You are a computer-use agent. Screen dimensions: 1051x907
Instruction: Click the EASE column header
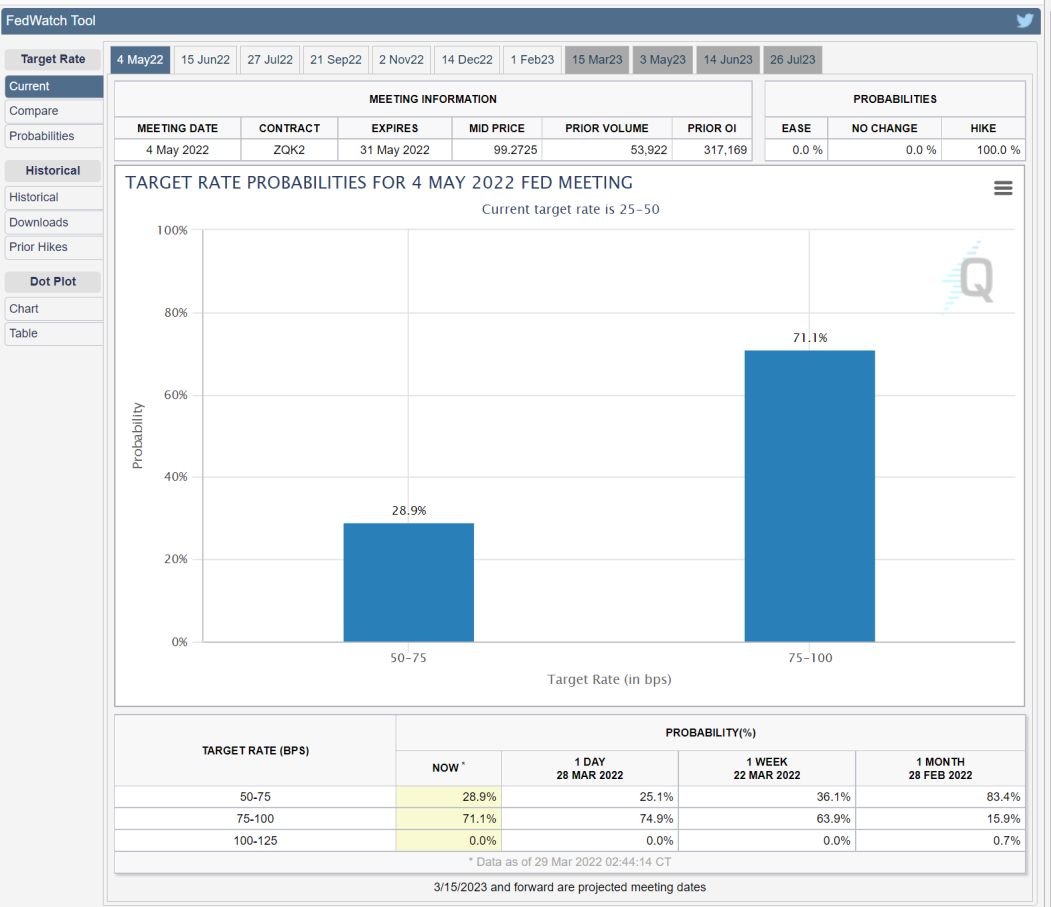(x=796, y=128)
